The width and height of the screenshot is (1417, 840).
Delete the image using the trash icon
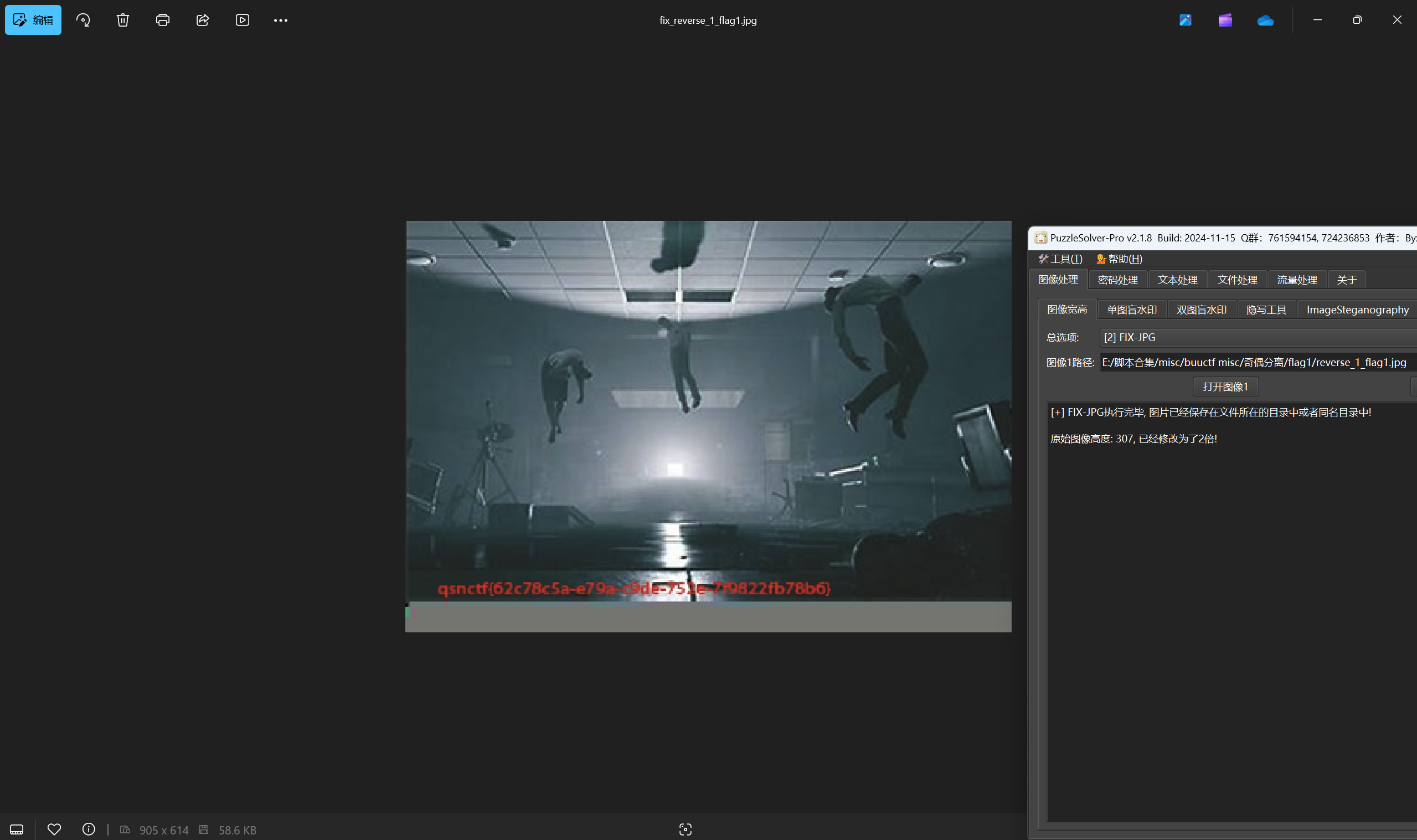pyautogui.click(x=123, y=20)
